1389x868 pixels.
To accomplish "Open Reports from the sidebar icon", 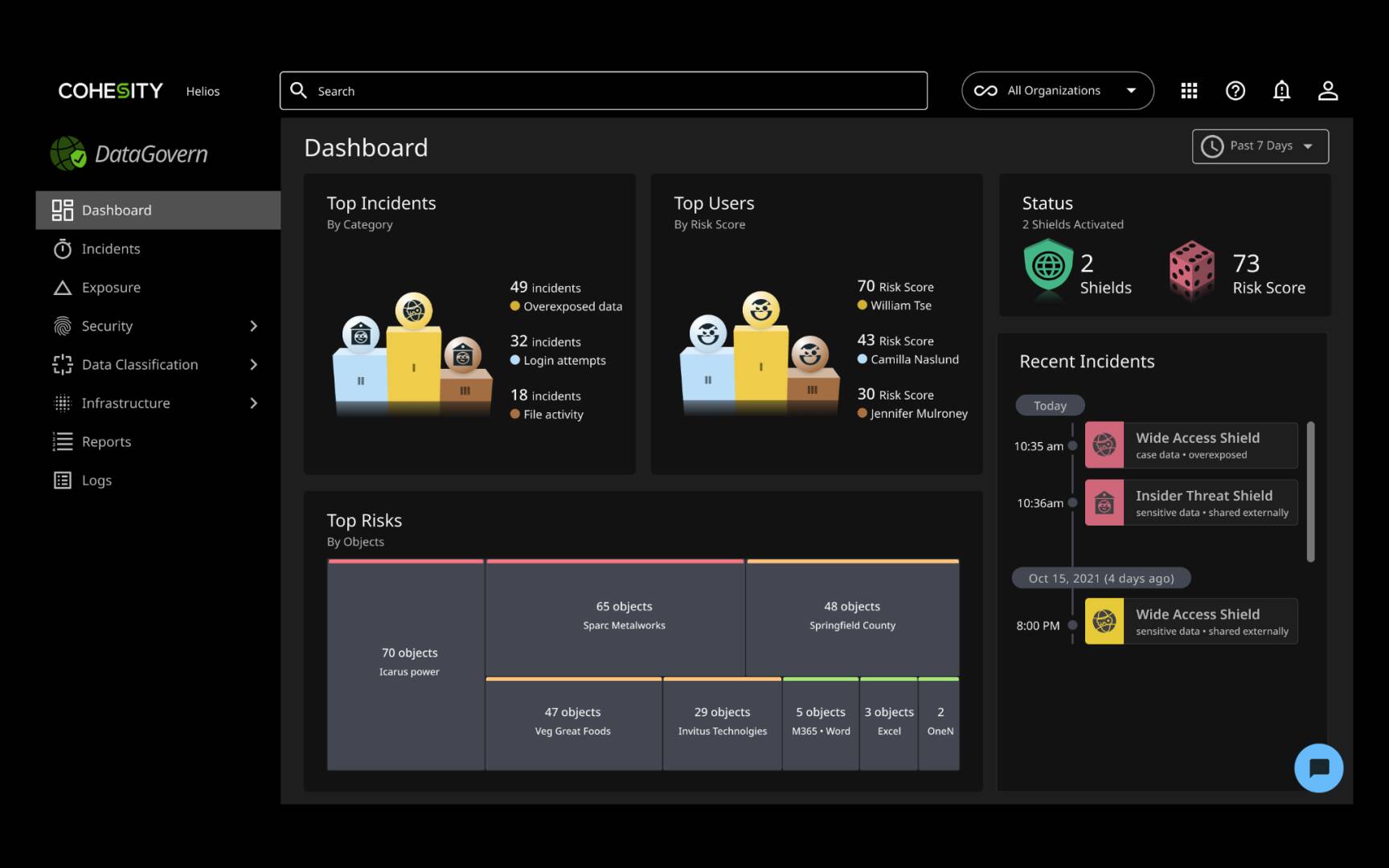I will point(61,441).
